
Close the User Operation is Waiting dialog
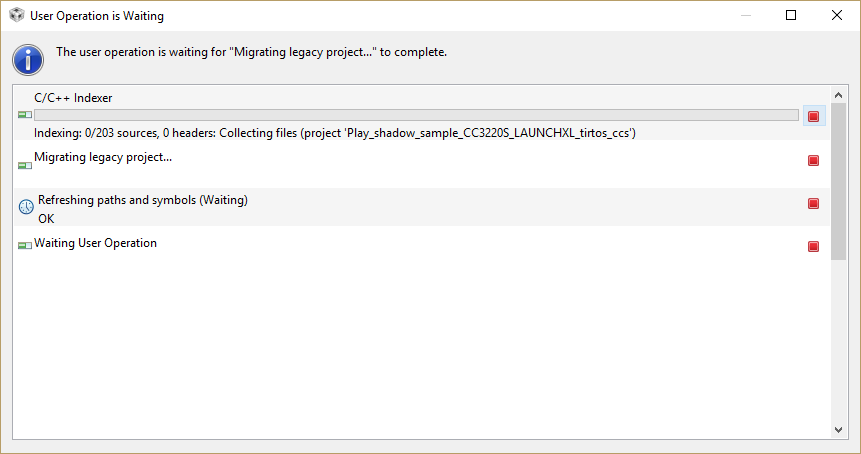837,16
